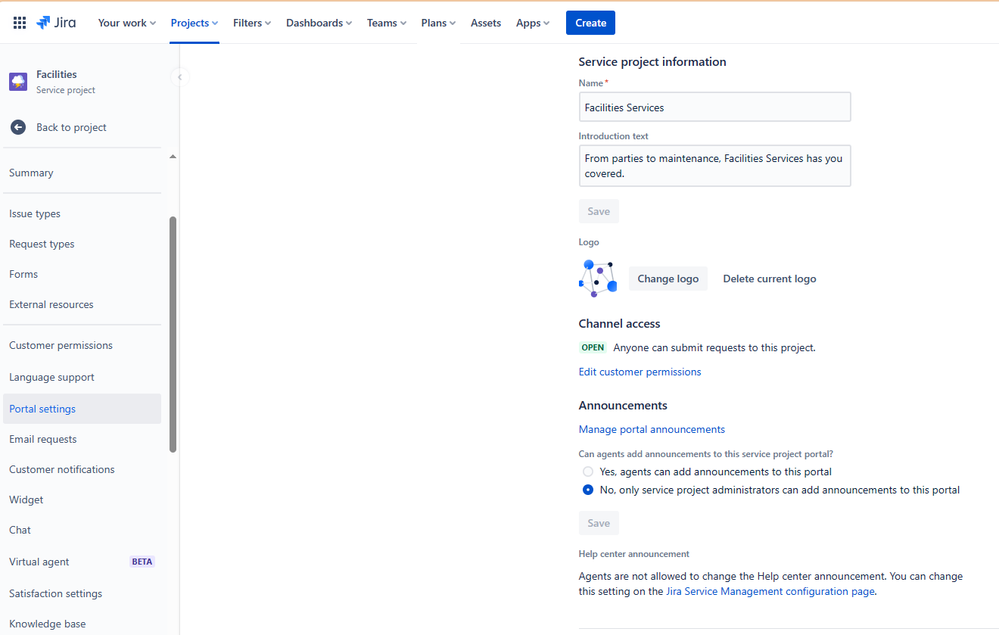Click Save under Introduction text
The width and height of the screenshot is (999, 635).
tap(599, 211)
